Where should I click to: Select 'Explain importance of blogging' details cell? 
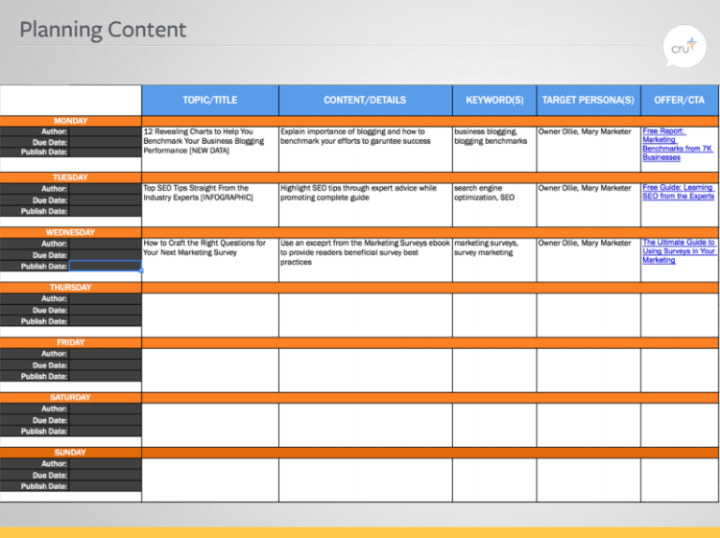(365, 149)
